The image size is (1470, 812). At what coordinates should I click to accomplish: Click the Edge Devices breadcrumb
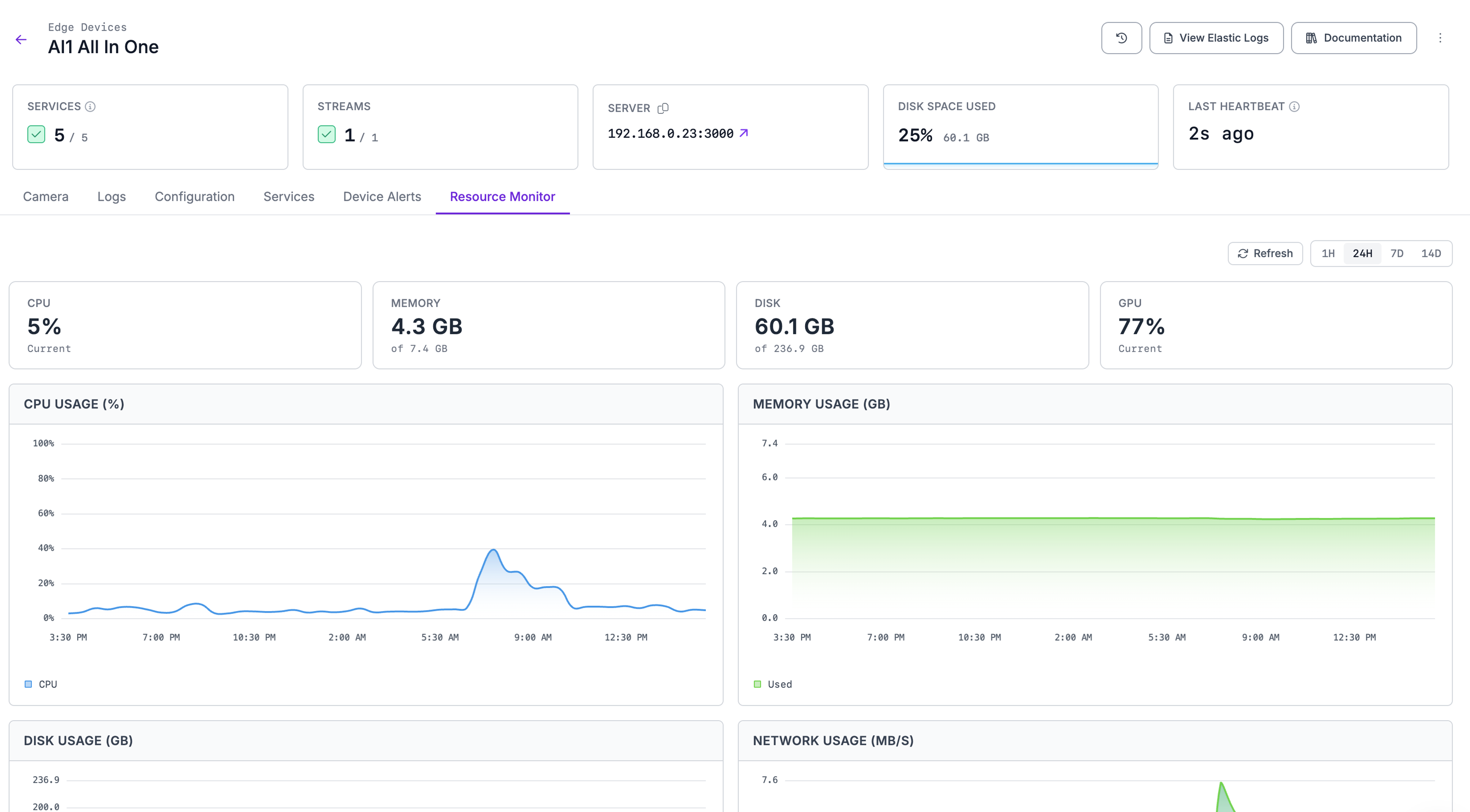[87, 27]
